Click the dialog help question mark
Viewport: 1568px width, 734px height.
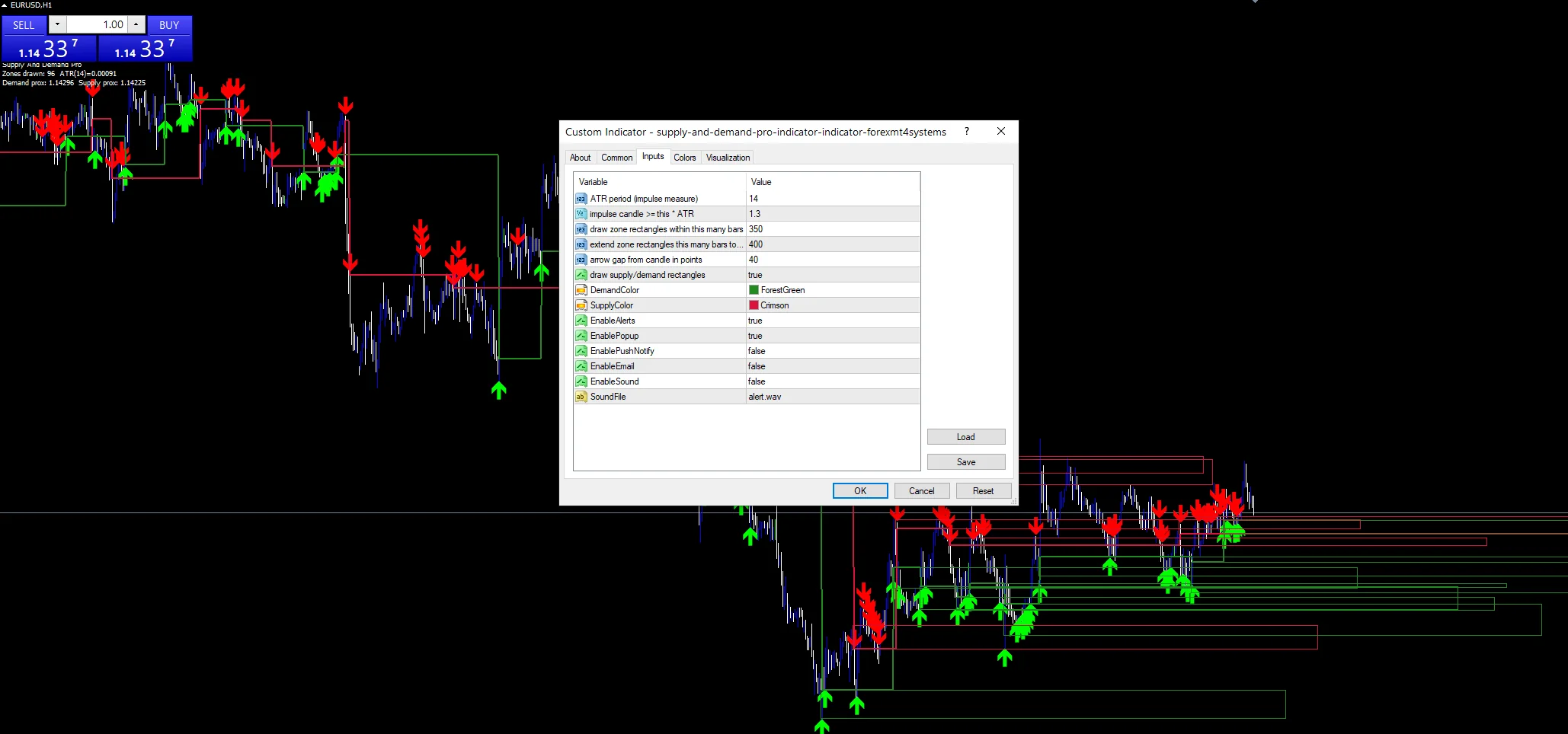(967, 131)
